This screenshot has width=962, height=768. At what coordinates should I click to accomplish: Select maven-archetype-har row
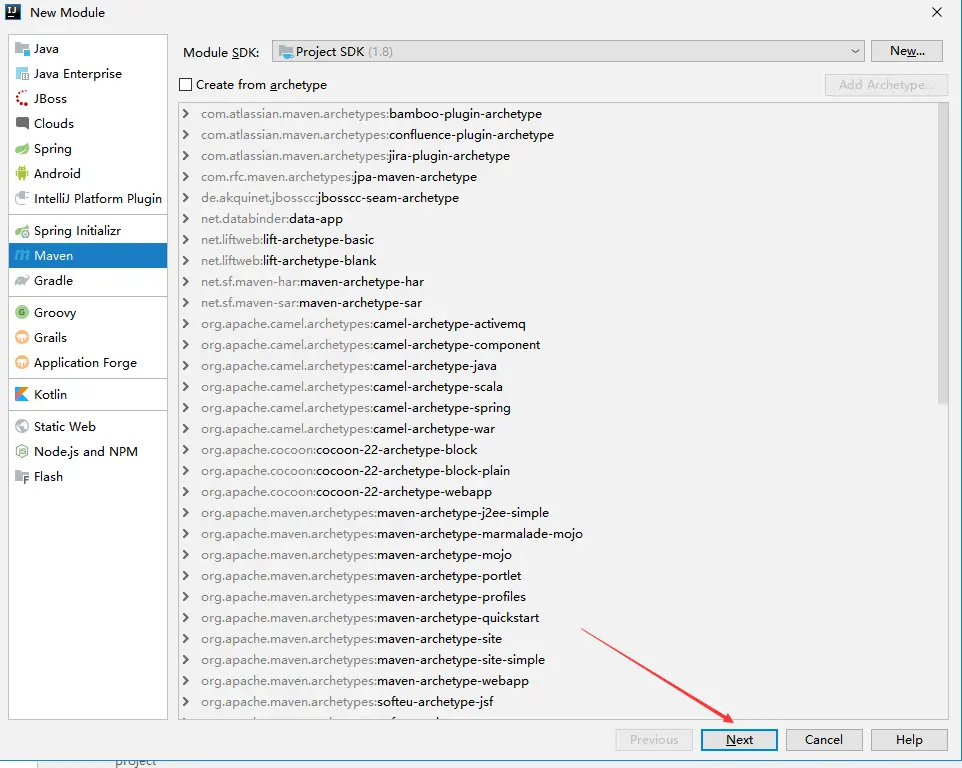[x=558, y=282]
